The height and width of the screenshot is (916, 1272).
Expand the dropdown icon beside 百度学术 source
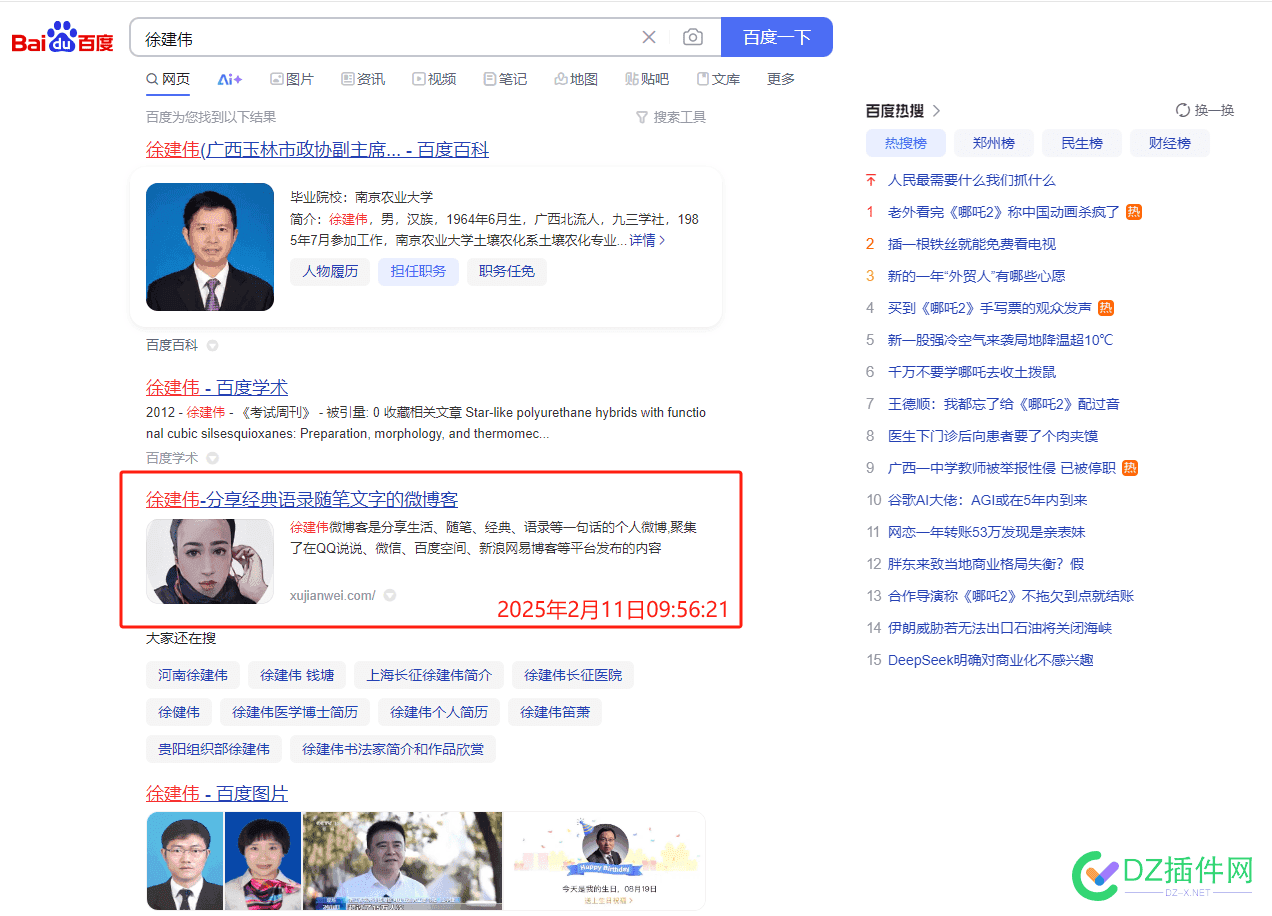pyautogui.click(x=212, y=458)
